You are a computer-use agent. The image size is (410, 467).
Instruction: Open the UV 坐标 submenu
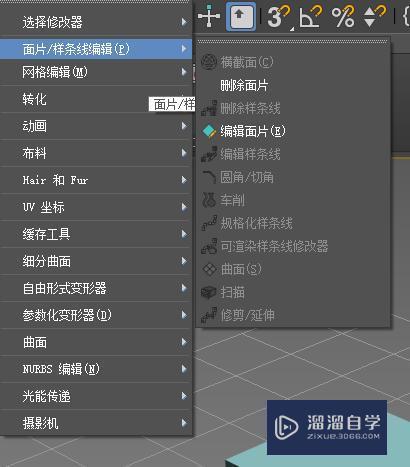[x=96, y=207]
